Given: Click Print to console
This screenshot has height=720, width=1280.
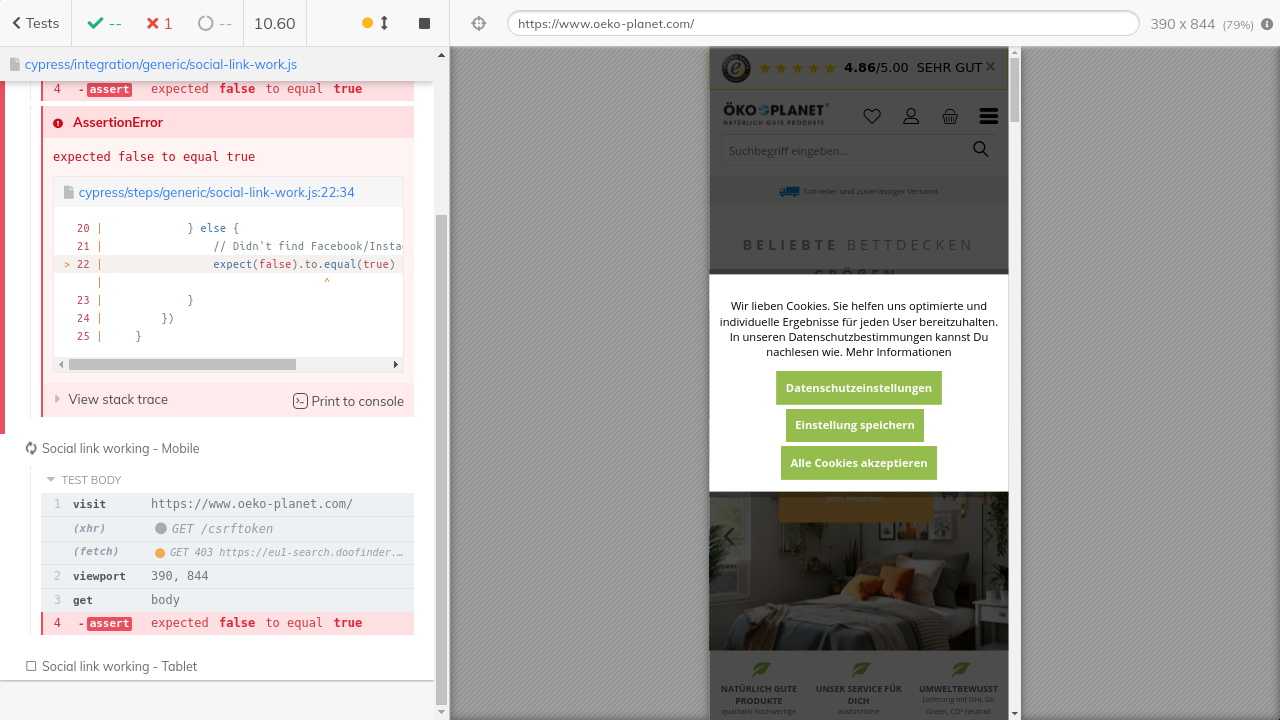Looking at the screenshot, I should click(x=348, y=401).
